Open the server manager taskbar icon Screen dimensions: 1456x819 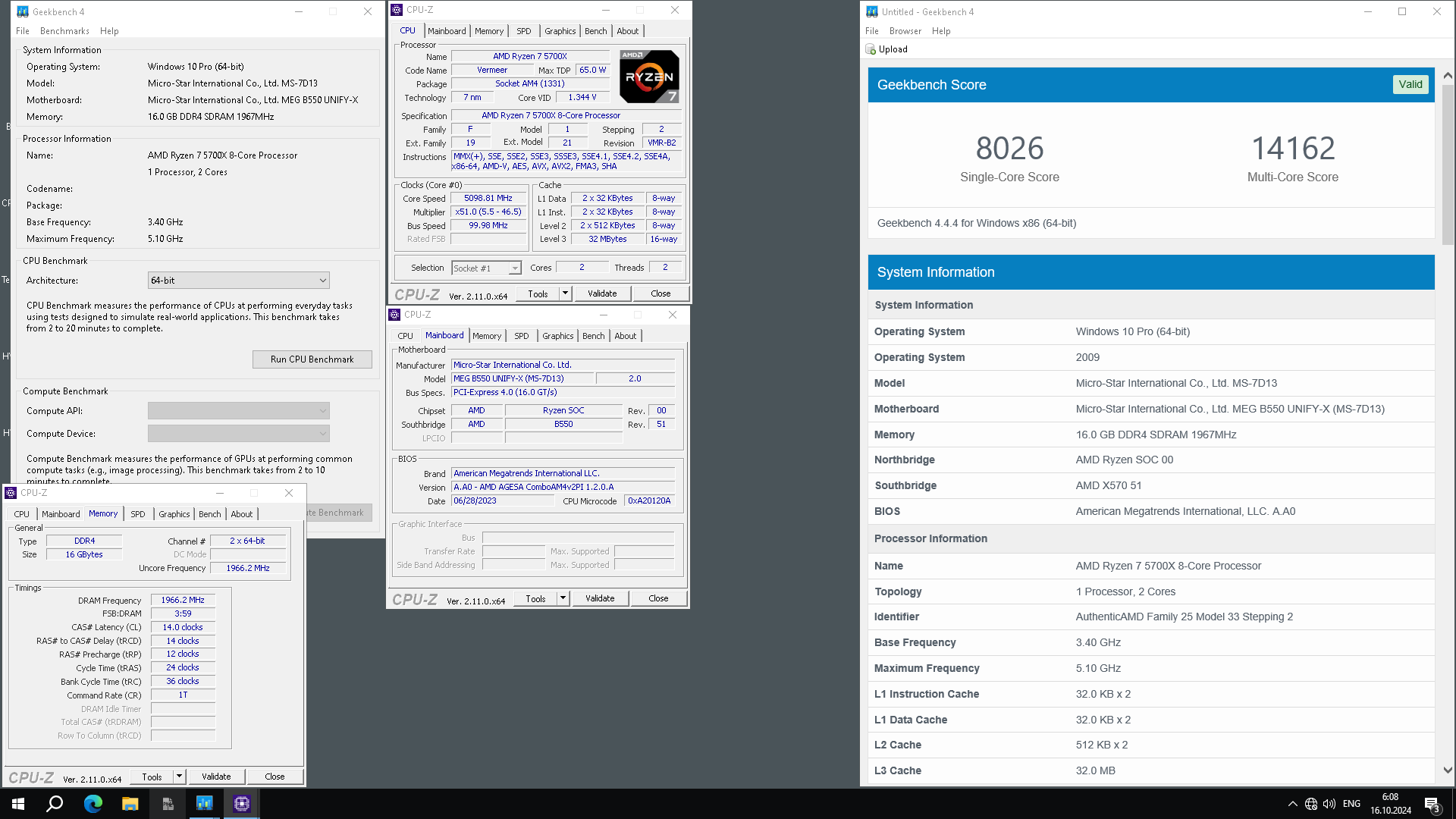[168, 804]
